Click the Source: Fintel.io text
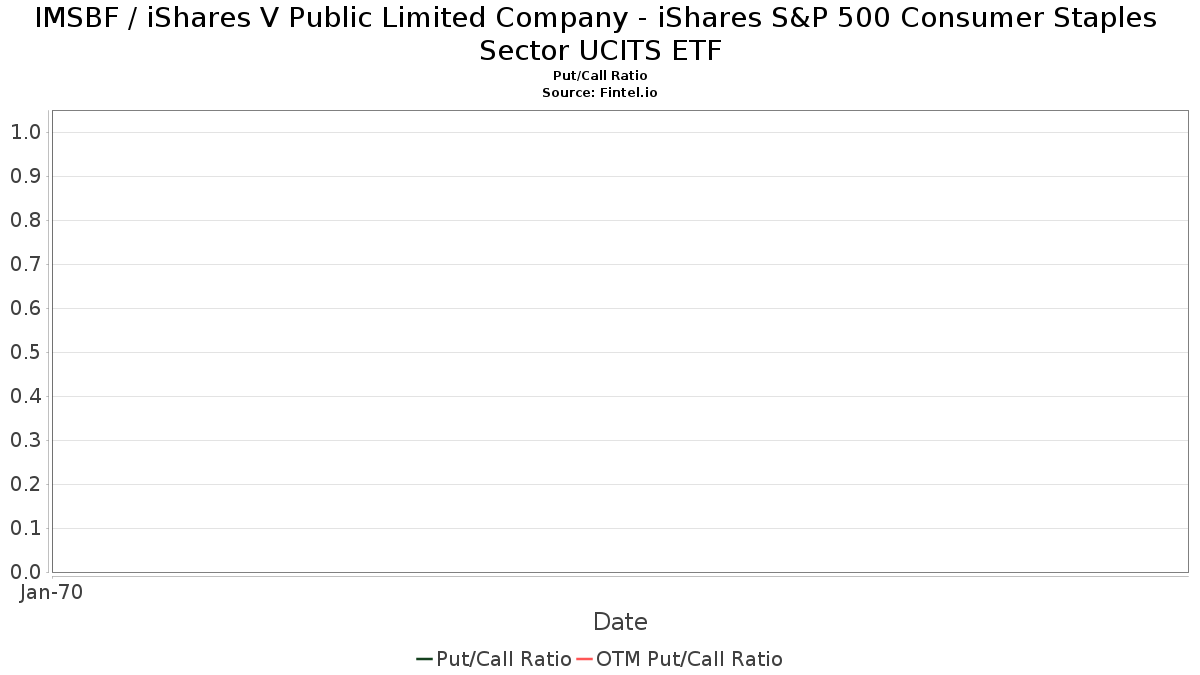The height and width of the screenshot is (675, 1200). 600,92
